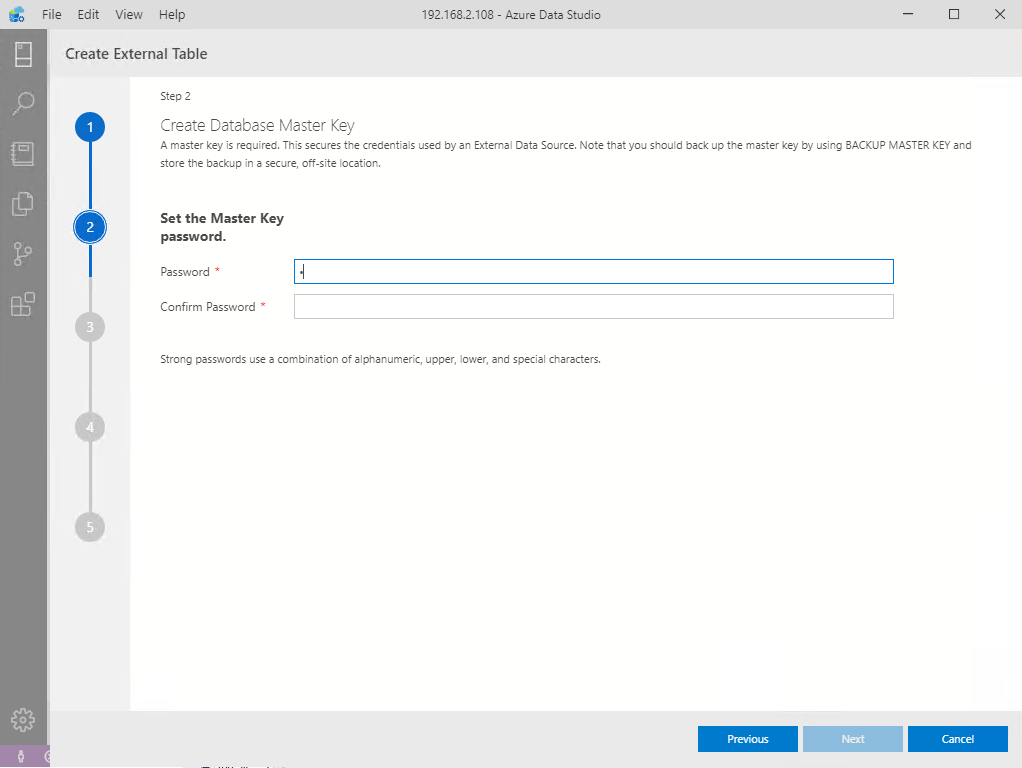1022x768 pixels.
Task: Open the Explorer files icon
Action: [x=23, y=204]
